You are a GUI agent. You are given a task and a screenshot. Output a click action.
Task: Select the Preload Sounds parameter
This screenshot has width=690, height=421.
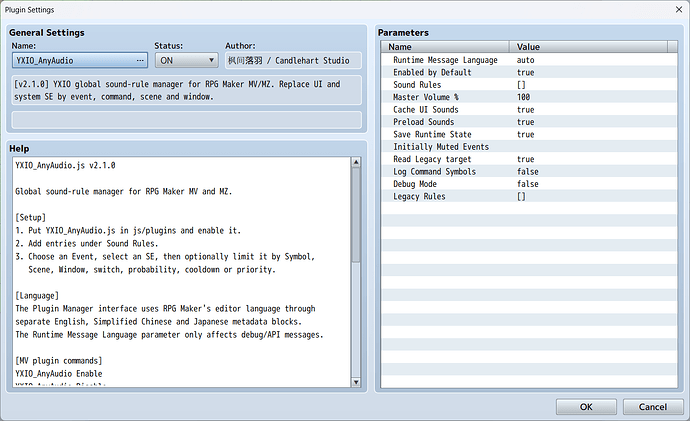(529, 122)
